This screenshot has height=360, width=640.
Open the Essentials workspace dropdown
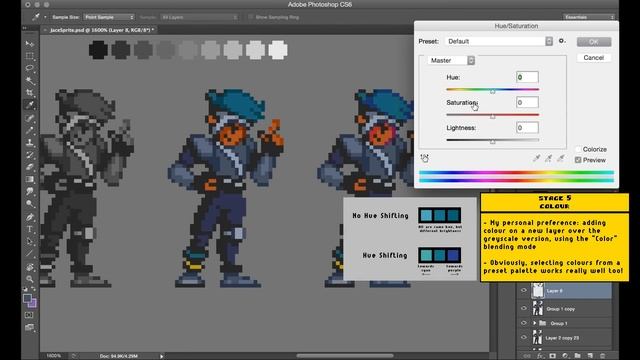tap(589, 17)
